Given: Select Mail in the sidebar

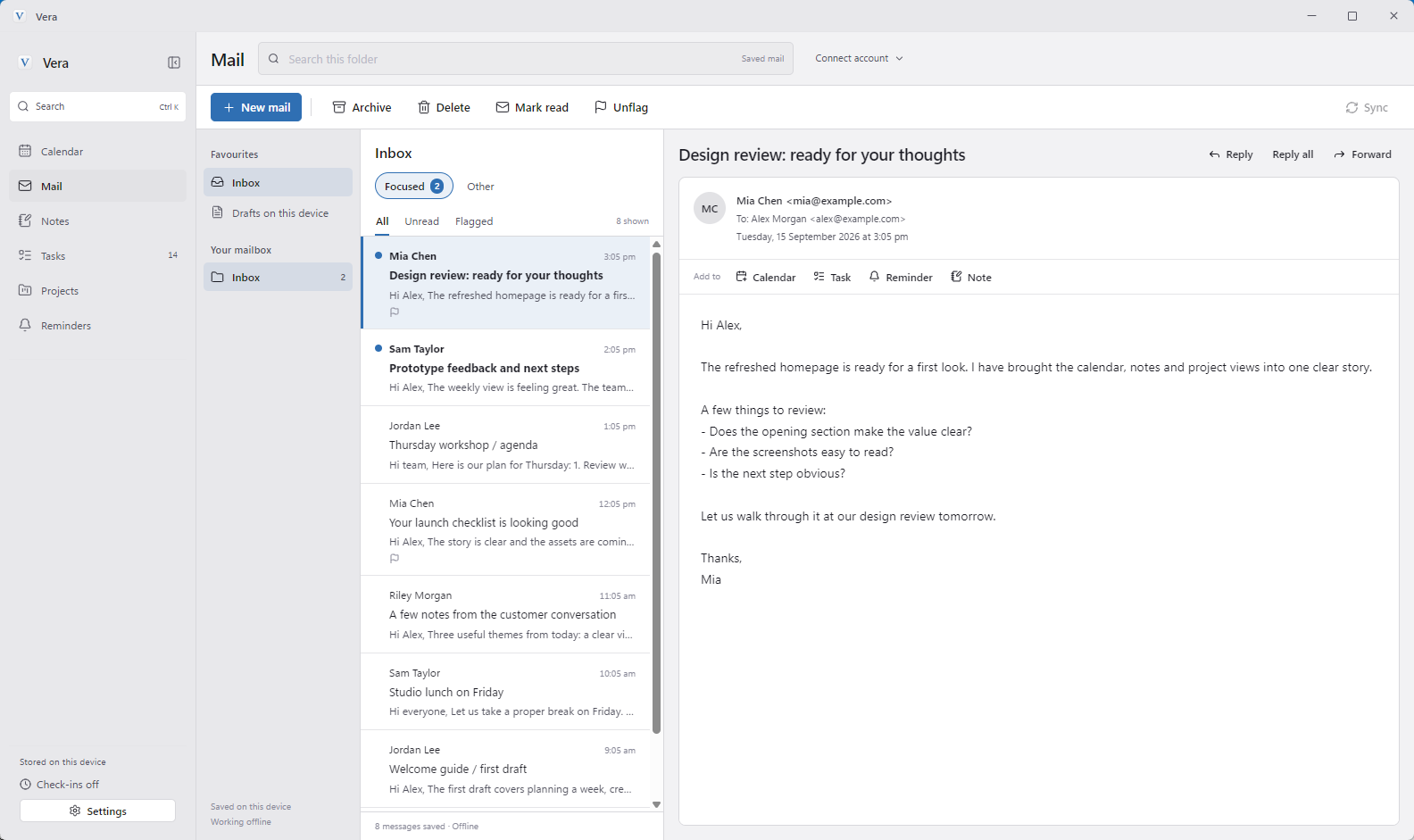Looking at the screenshot, I should [98, 187].
